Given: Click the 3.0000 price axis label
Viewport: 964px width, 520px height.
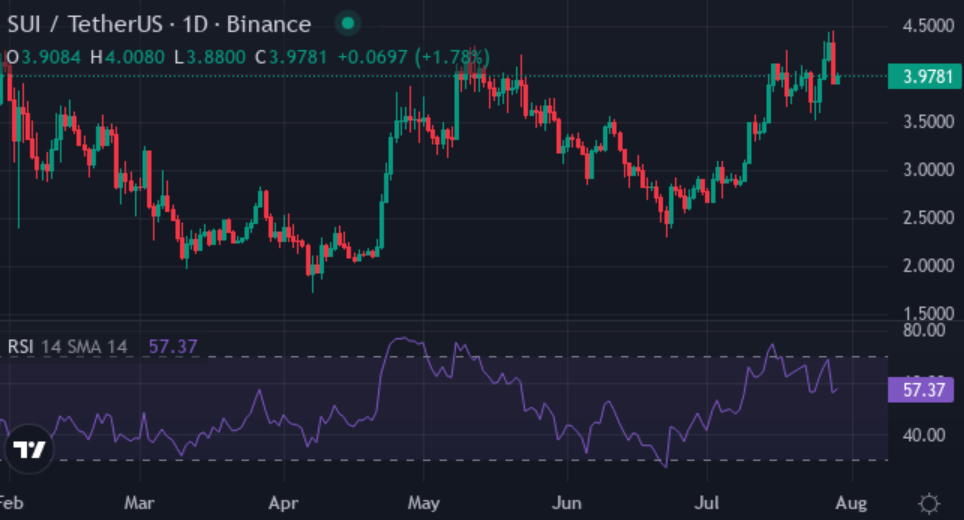Looking at the screenshot, I should point(928,170).
